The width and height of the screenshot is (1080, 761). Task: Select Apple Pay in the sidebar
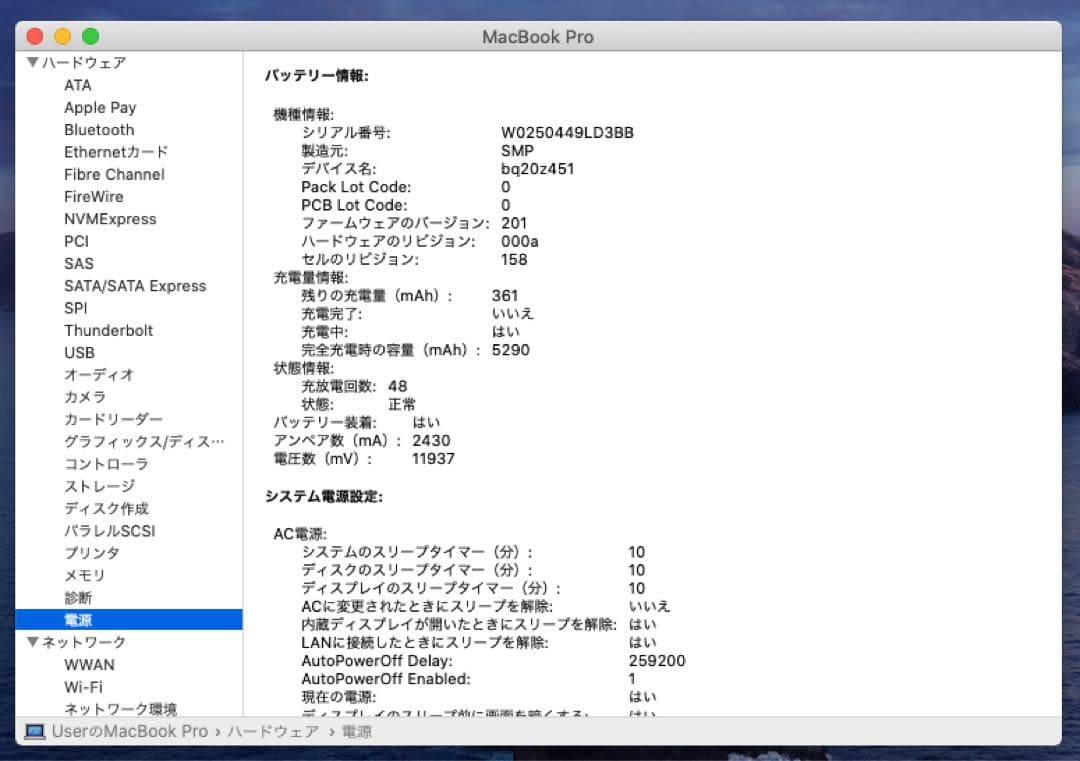point(100,107)
